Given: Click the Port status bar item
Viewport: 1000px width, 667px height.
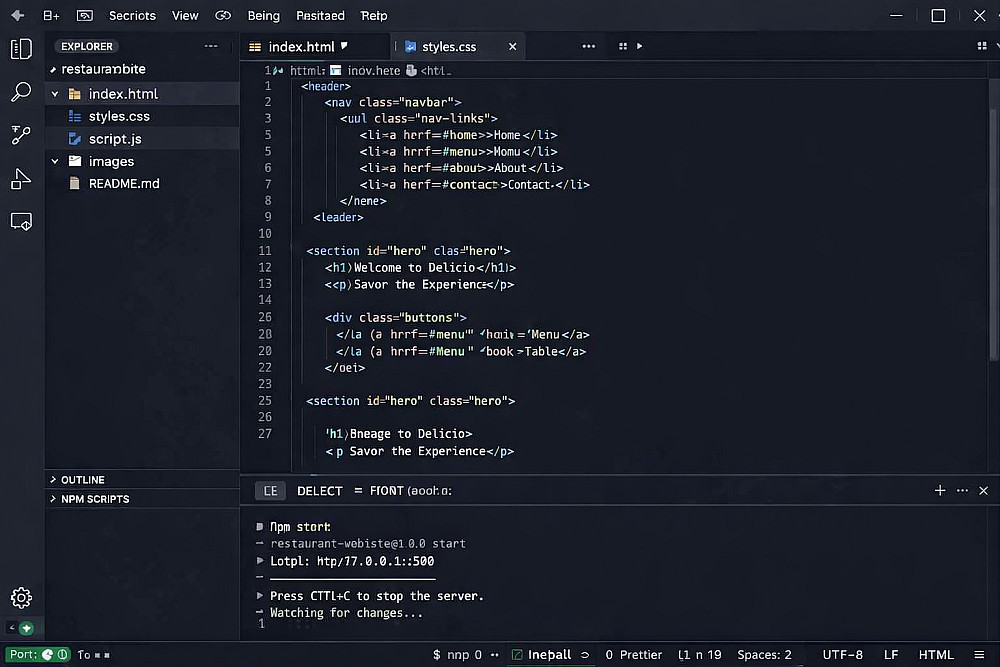Looking at the screenshot, I should [x=38, y=654].
